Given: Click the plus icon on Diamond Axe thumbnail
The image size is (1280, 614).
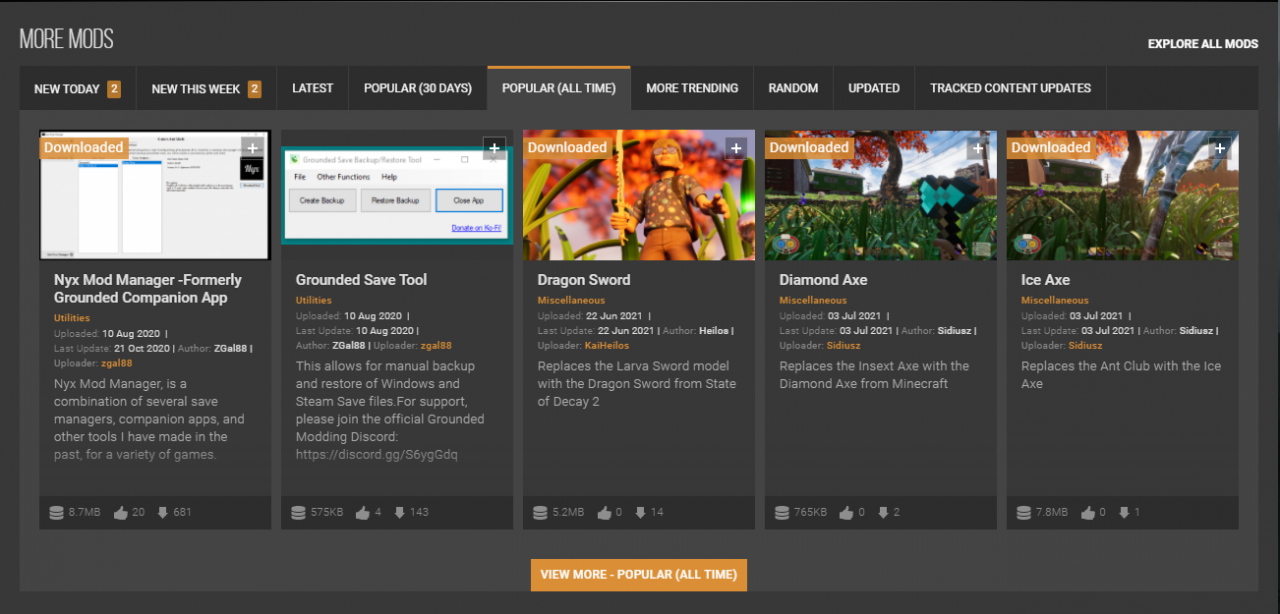Looking at the screenshot, I should (978, 148).
